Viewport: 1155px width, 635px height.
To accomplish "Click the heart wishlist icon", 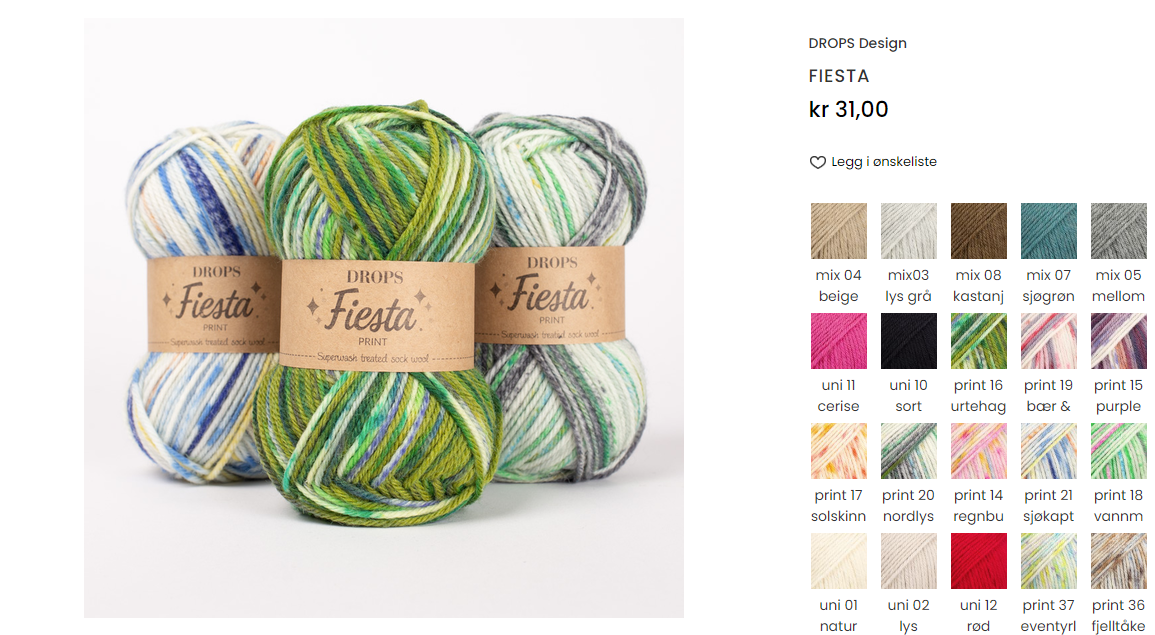I will click(818, 162).
